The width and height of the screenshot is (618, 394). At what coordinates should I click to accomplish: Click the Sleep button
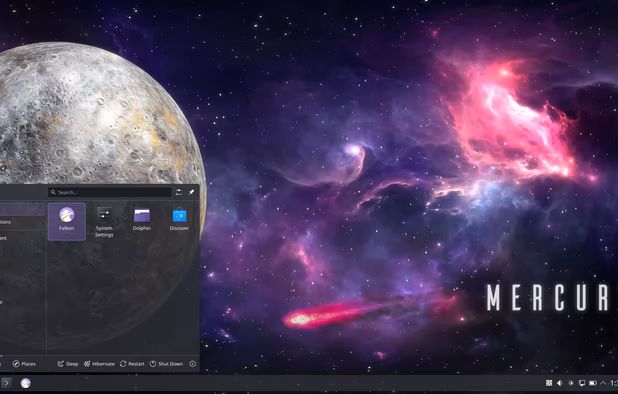tap(68, 364)
